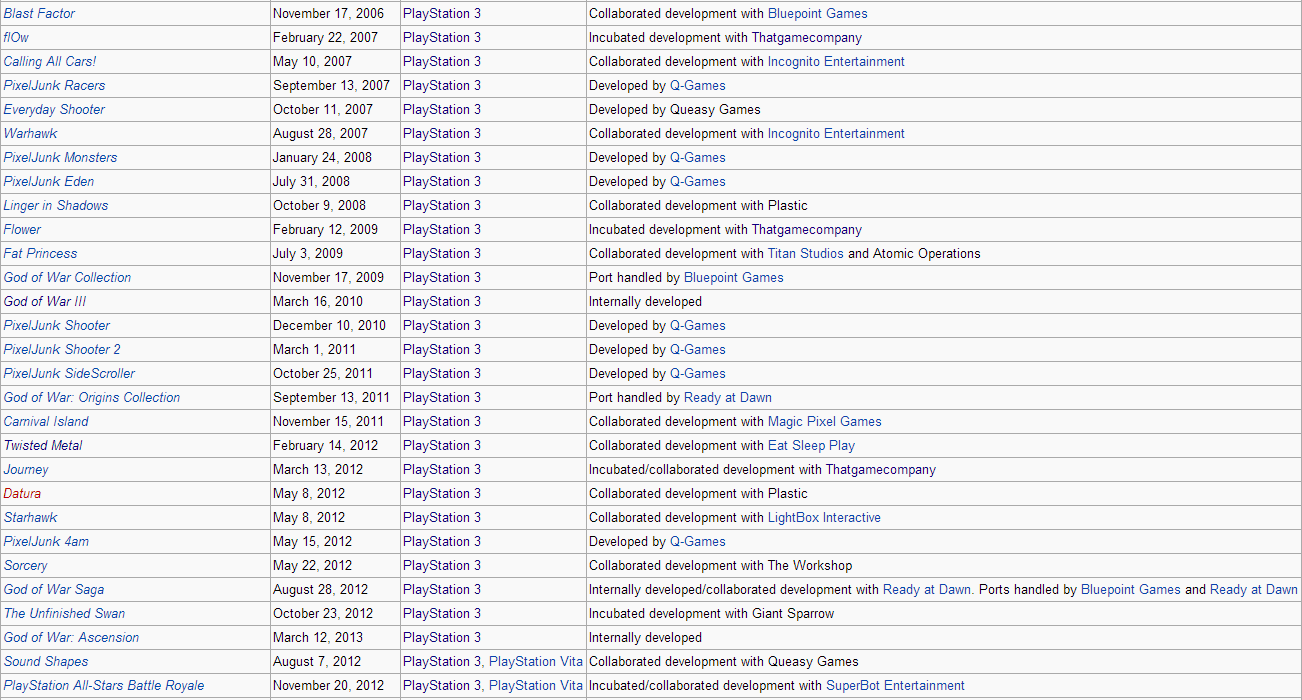Open The Unfinished Swan link
The width and height of the screenshot is (1302, 700).
(x=64, y=613)
